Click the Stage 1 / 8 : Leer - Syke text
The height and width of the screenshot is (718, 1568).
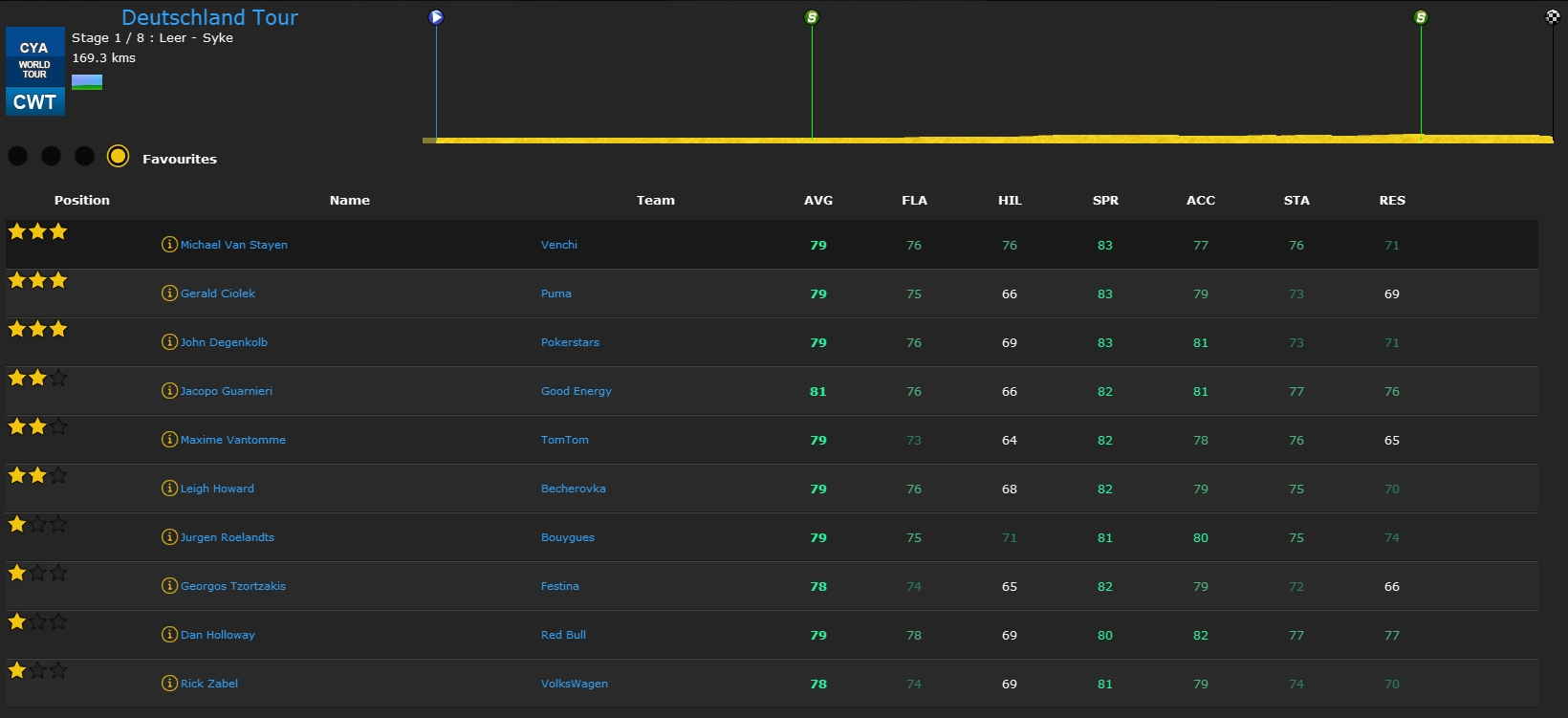click(152, 37)
